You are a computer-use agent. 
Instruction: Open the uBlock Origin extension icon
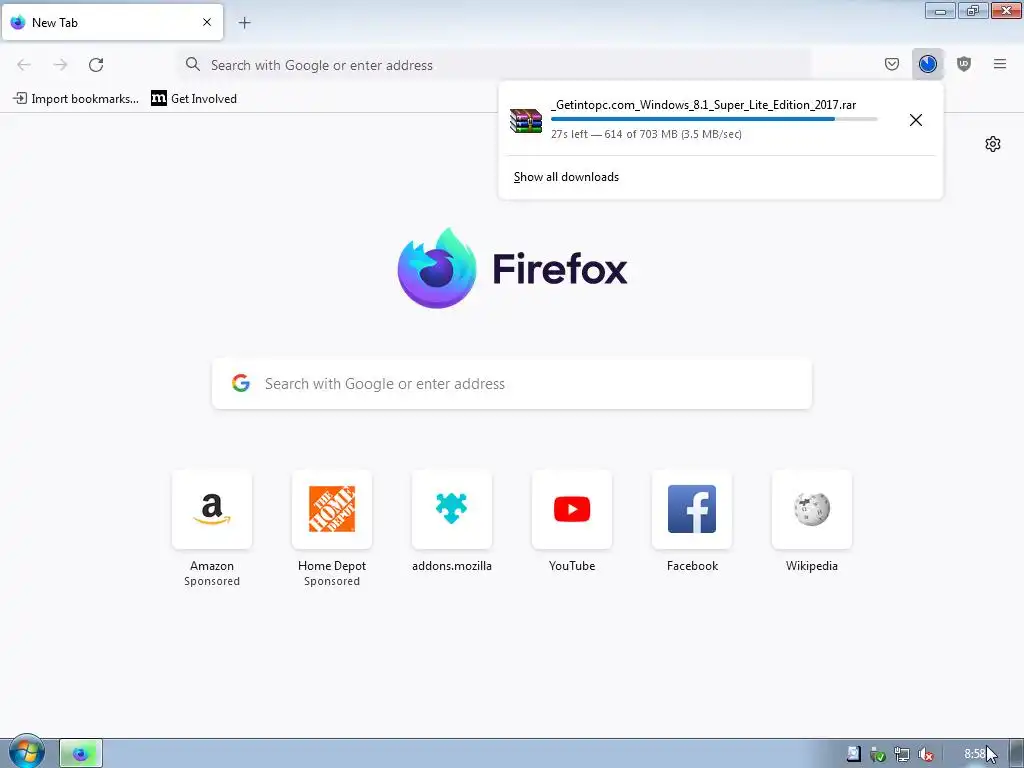[963, 64]
